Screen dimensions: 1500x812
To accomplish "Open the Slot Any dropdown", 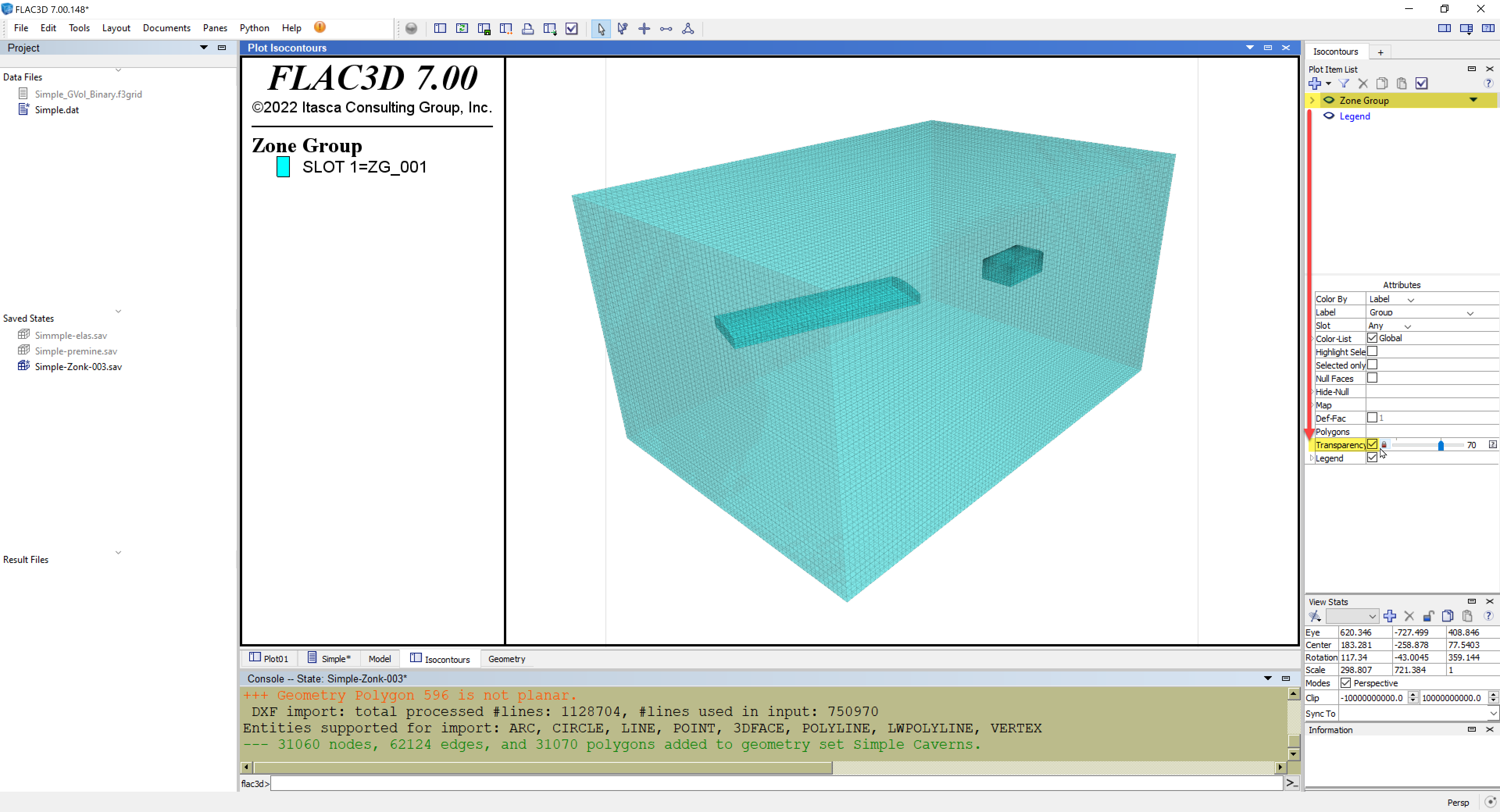I will tap(1390, 326).
